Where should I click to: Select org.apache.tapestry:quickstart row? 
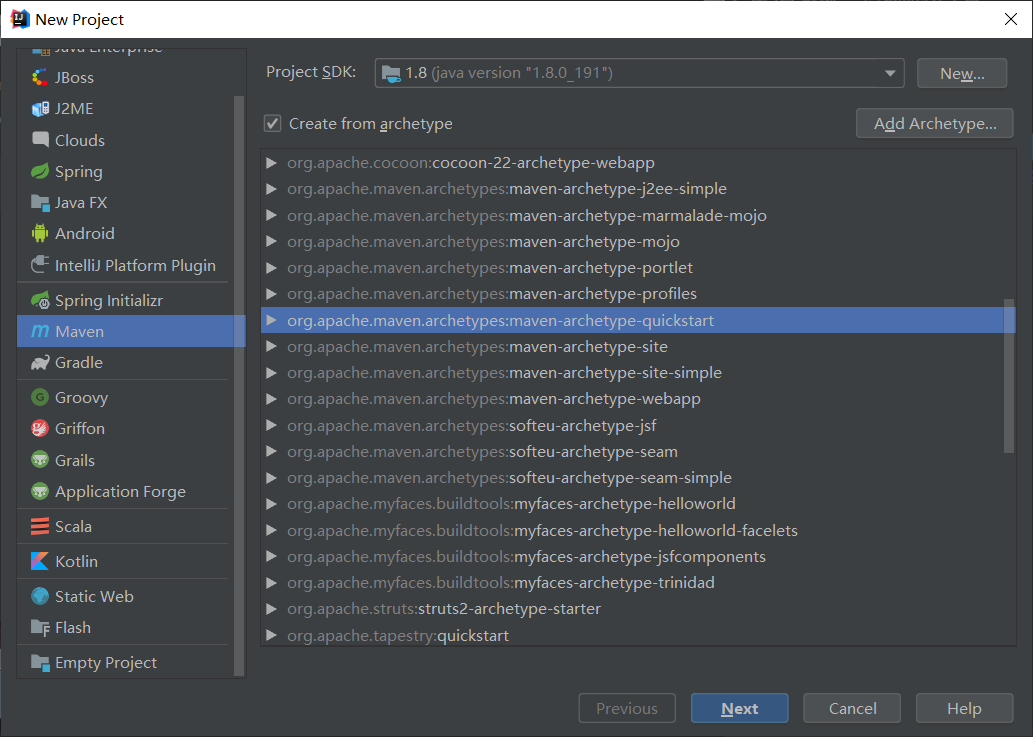click(x=638, y=635)
